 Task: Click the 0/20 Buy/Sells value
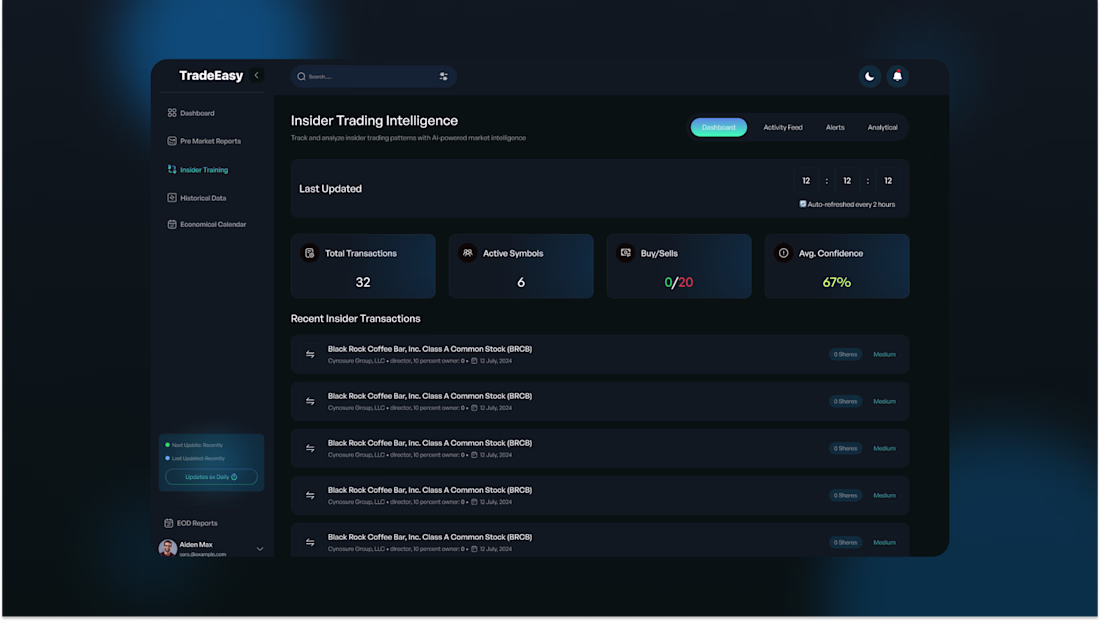(678, 282)
